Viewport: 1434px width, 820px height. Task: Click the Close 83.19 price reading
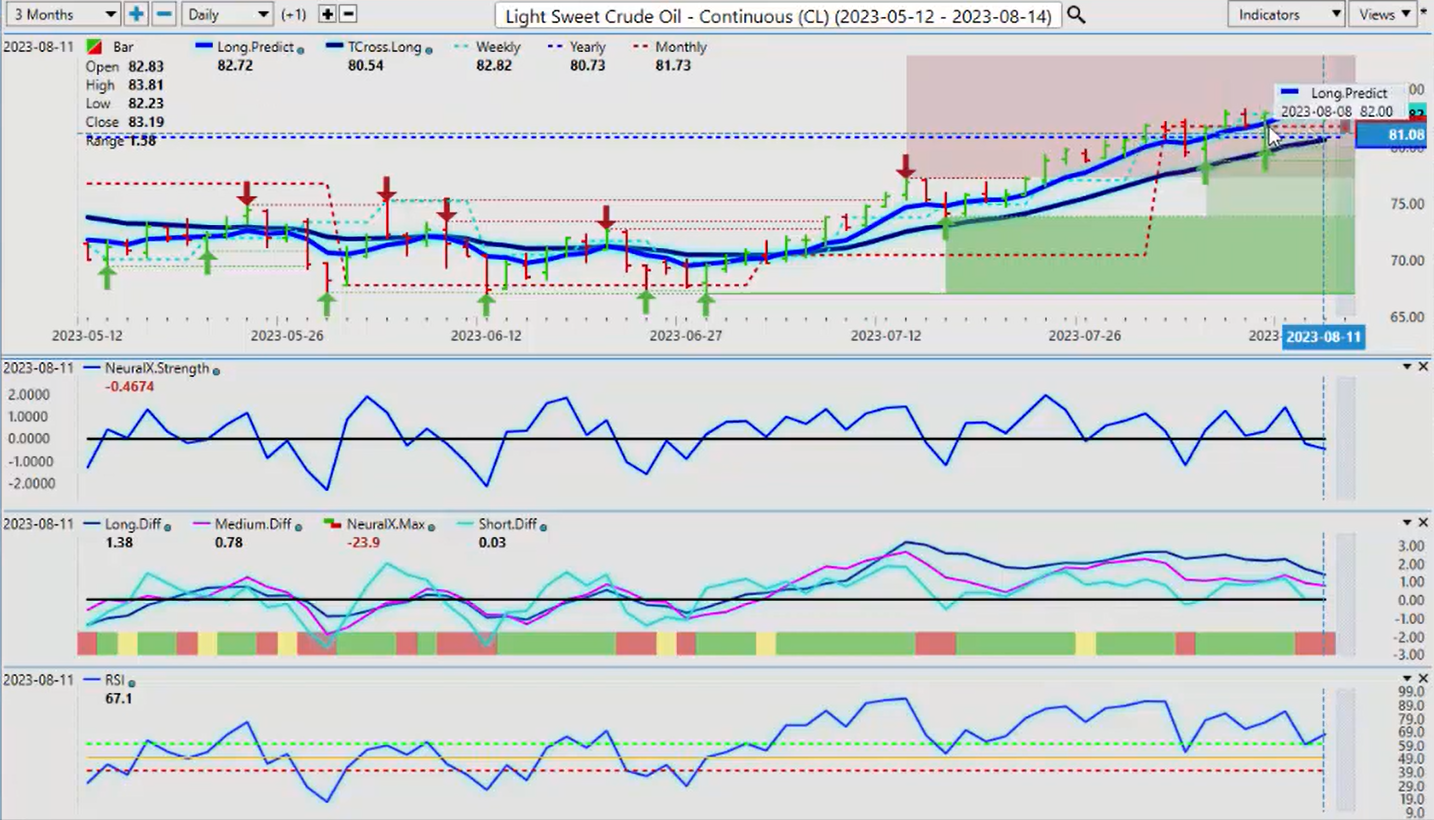124,122
